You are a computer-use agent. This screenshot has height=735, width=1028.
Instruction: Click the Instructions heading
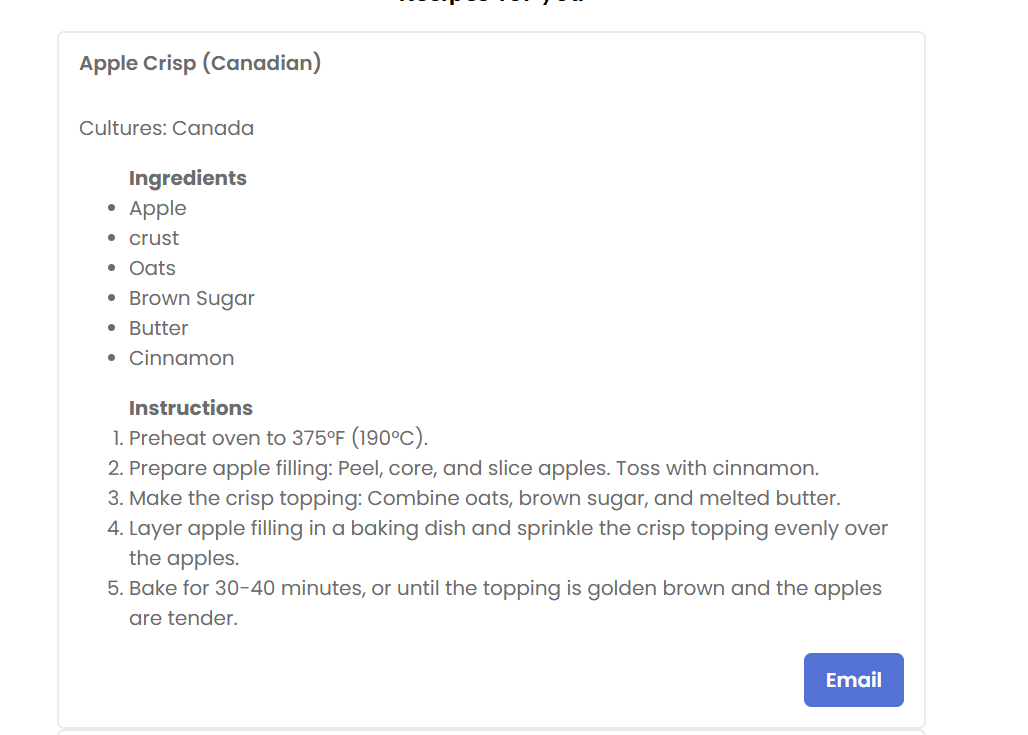click(191, 408)
